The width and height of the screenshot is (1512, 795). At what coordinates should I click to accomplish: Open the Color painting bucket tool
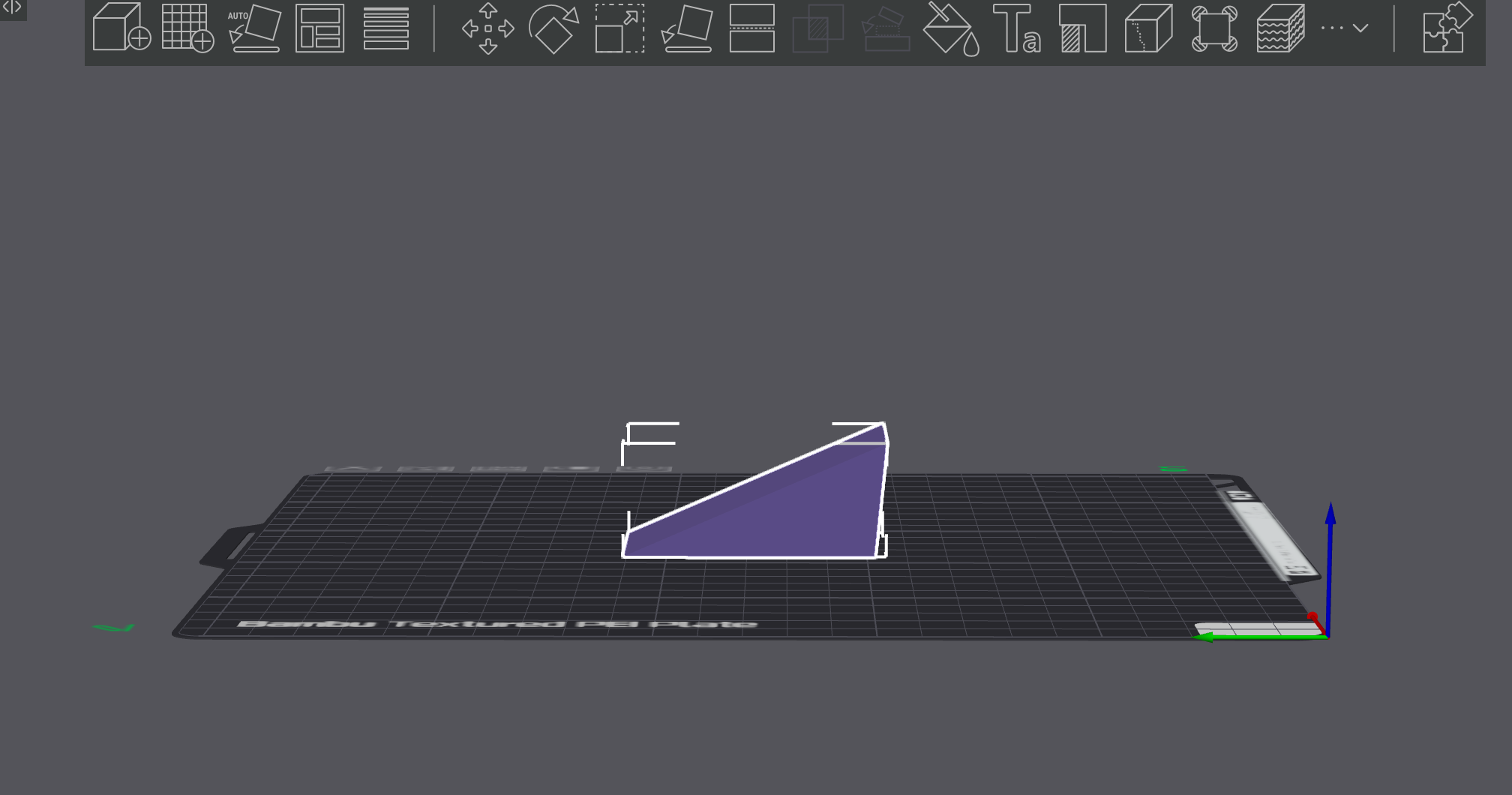tap(950, 28)
